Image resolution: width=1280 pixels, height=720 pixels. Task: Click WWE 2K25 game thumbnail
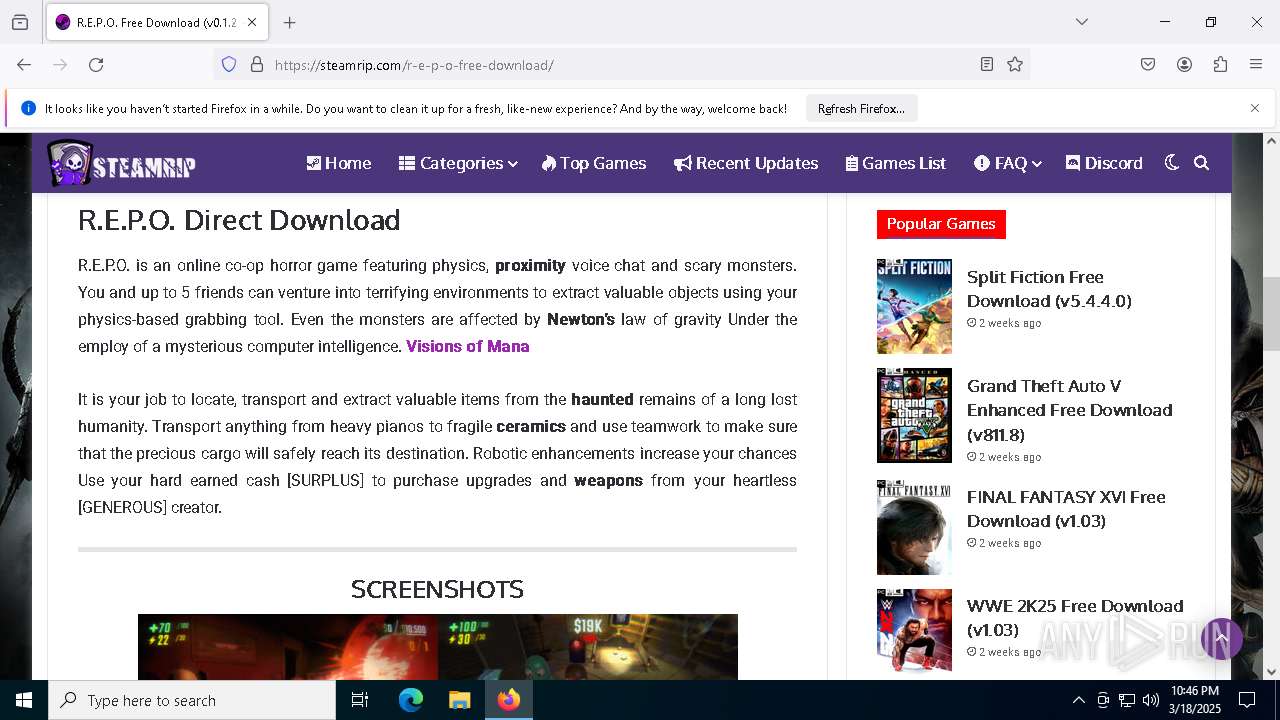(x=914, y=630)
